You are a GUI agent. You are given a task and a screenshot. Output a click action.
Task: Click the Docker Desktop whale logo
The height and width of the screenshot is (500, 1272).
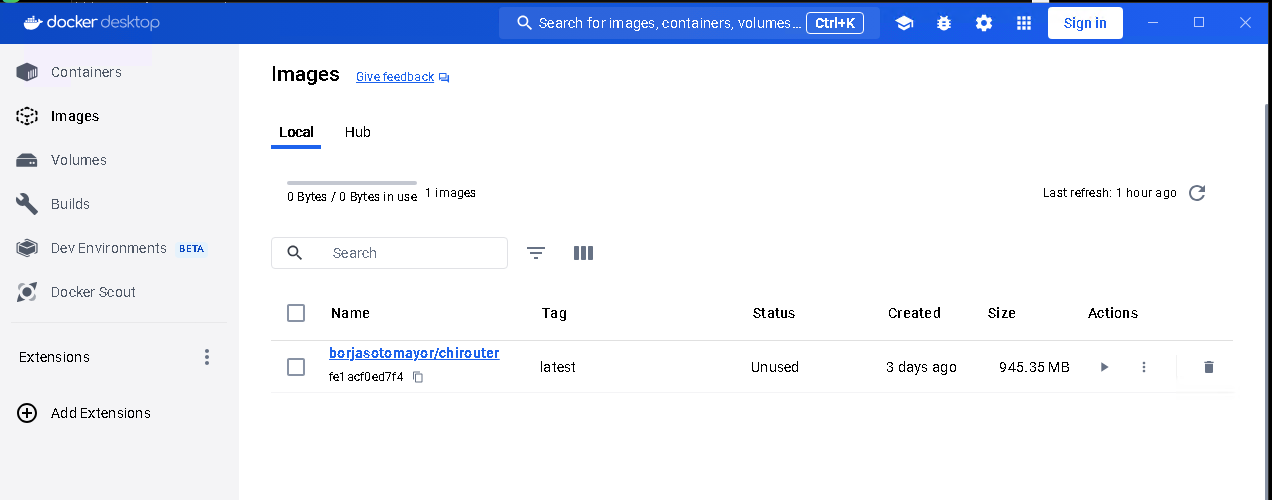(x=32, y=22)
